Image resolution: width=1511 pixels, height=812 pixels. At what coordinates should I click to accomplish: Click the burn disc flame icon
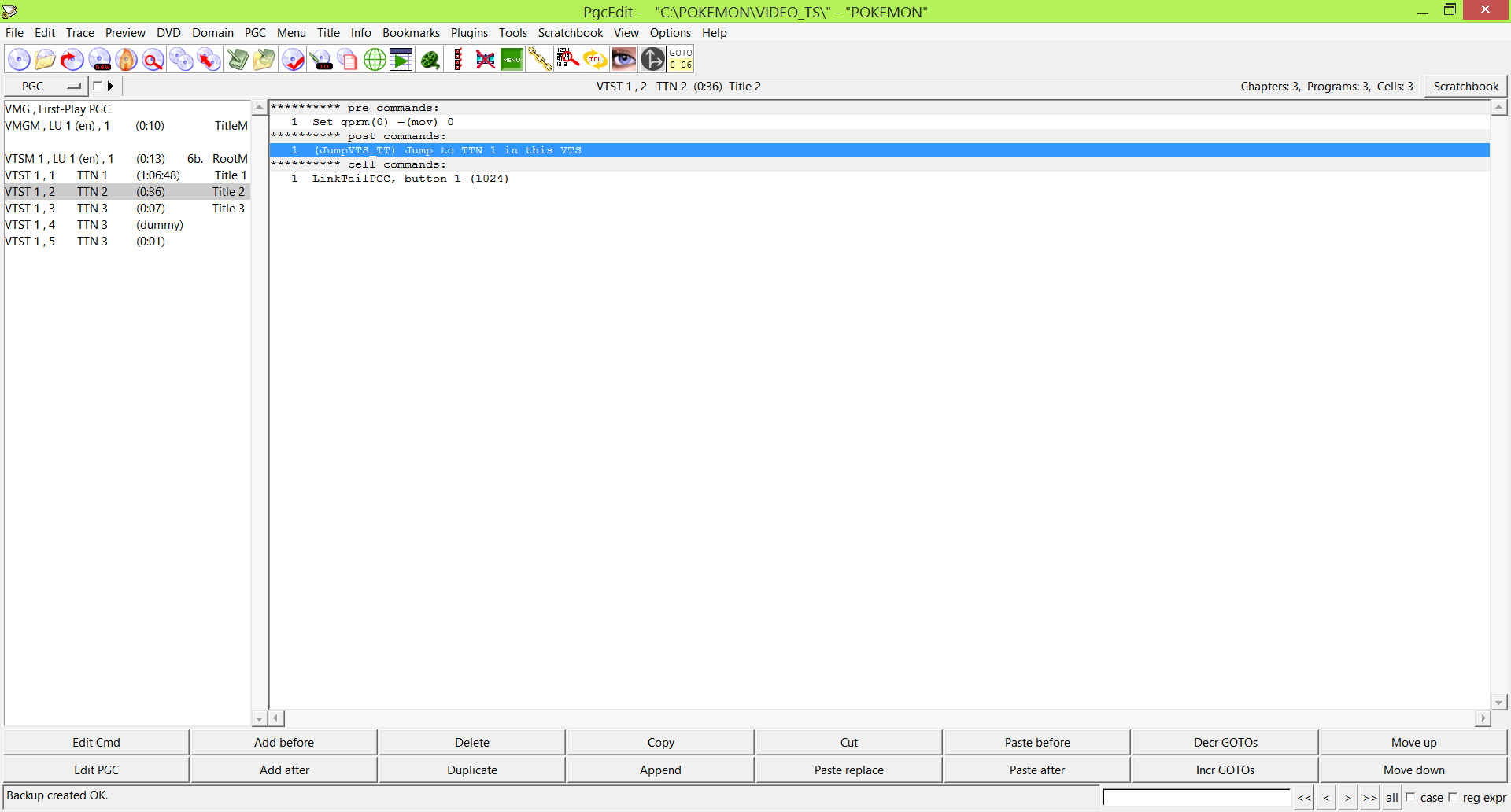[126, 59]
